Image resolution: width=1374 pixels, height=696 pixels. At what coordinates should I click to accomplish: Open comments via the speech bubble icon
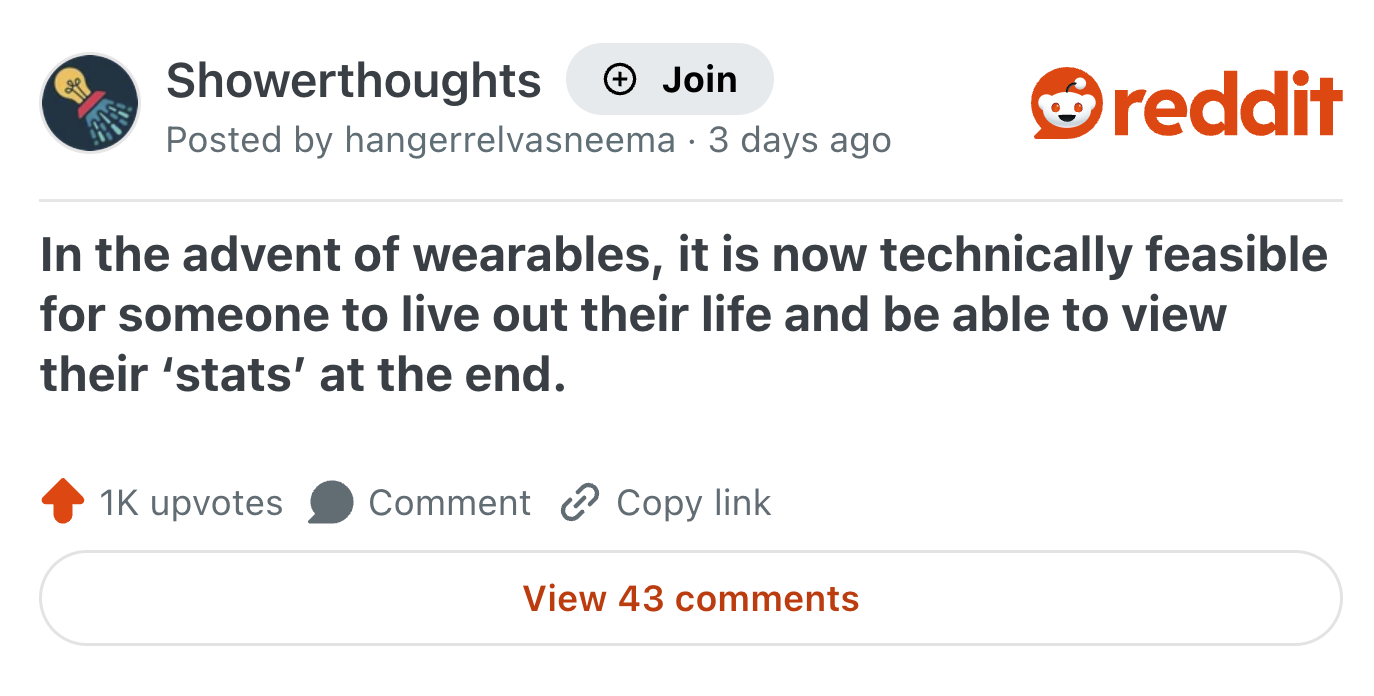[331, 501]
